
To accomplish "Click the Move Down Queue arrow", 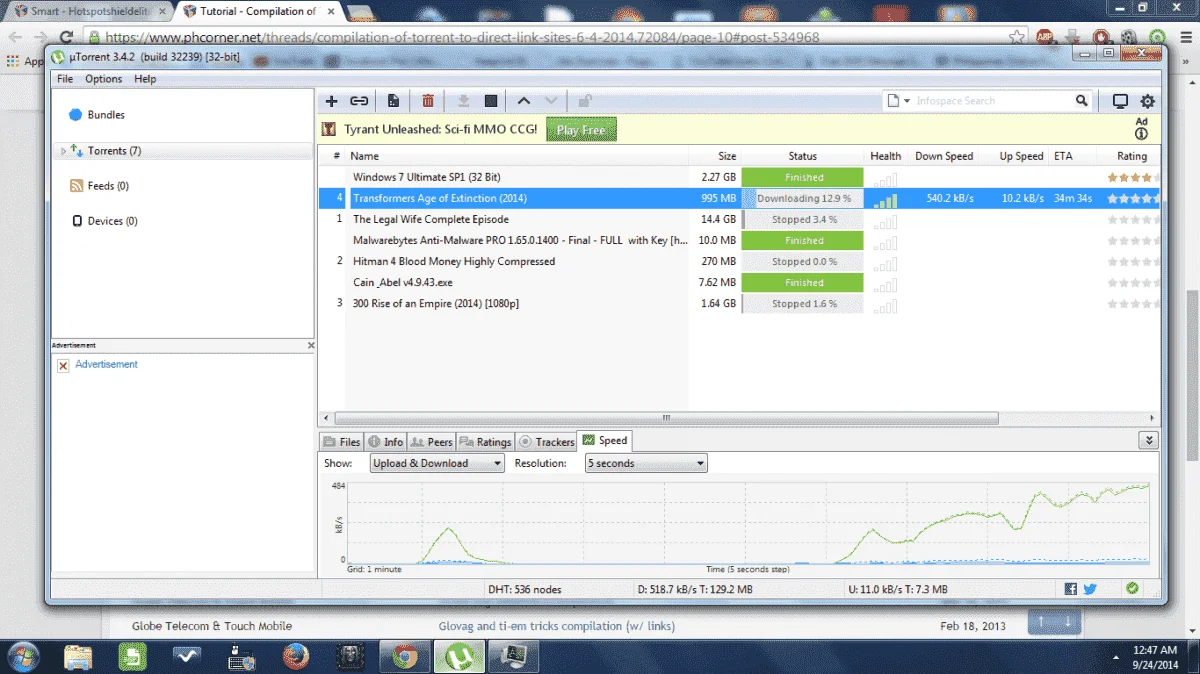I will click(x=550, y=101).
